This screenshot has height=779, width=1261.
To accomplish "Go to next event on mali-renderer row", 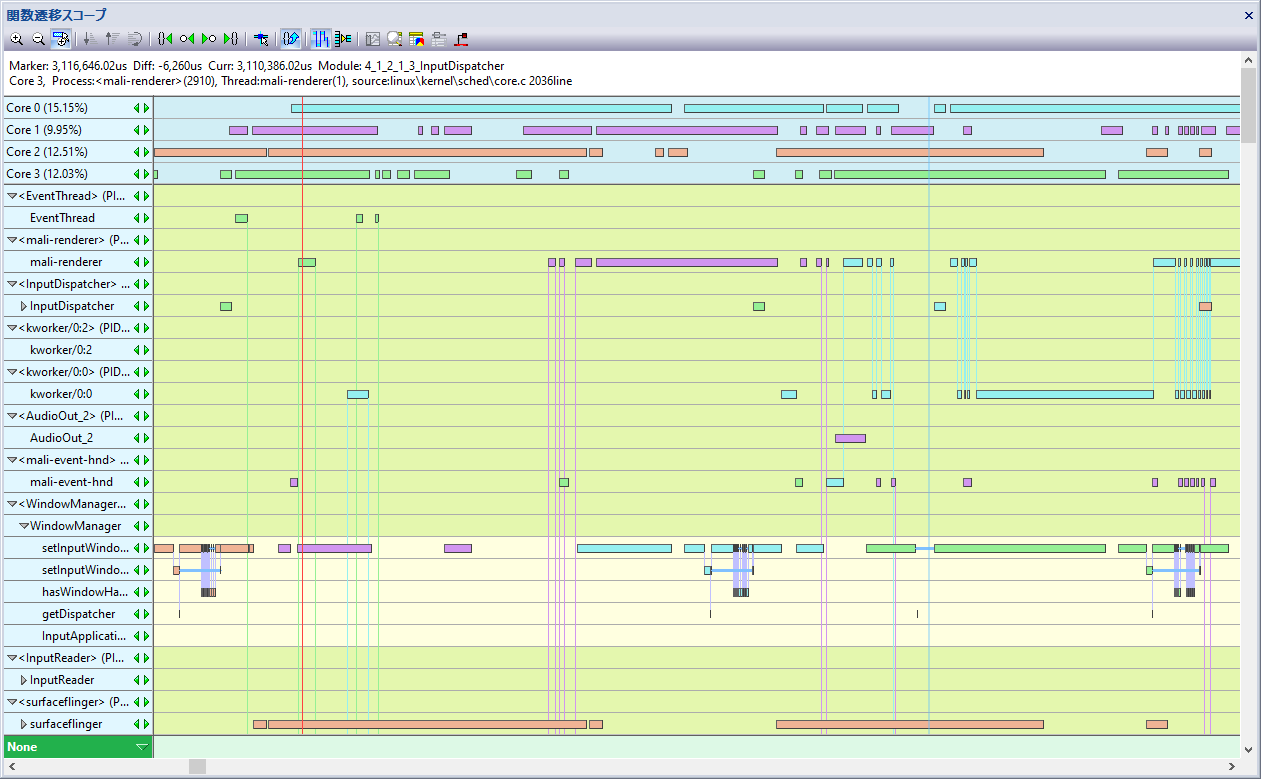I will coord(146,262).
